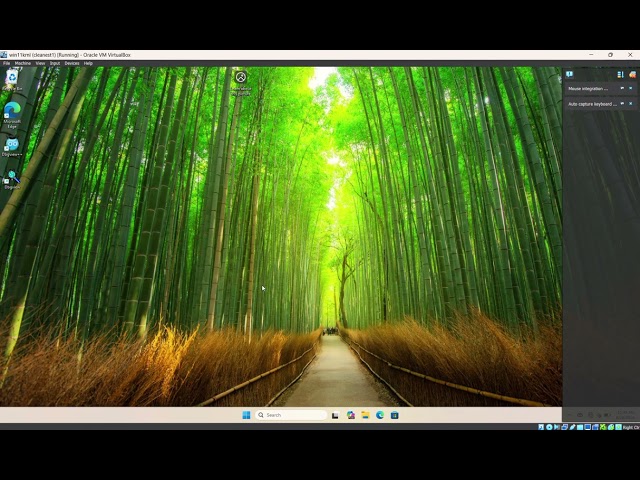Open the Machine menu

point(22,63)
